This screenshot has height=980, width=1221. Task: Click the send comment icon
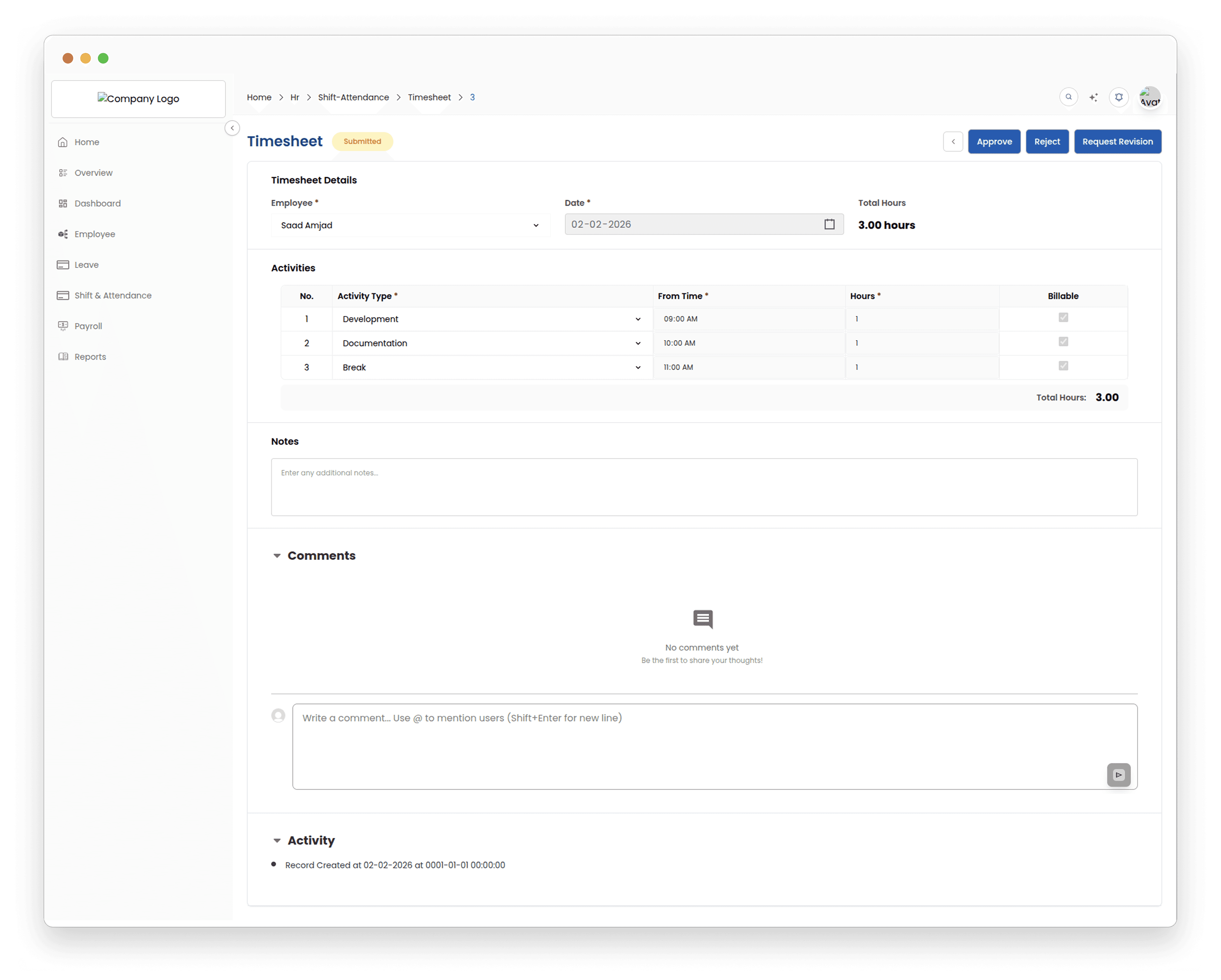(x=1119, y=774)
